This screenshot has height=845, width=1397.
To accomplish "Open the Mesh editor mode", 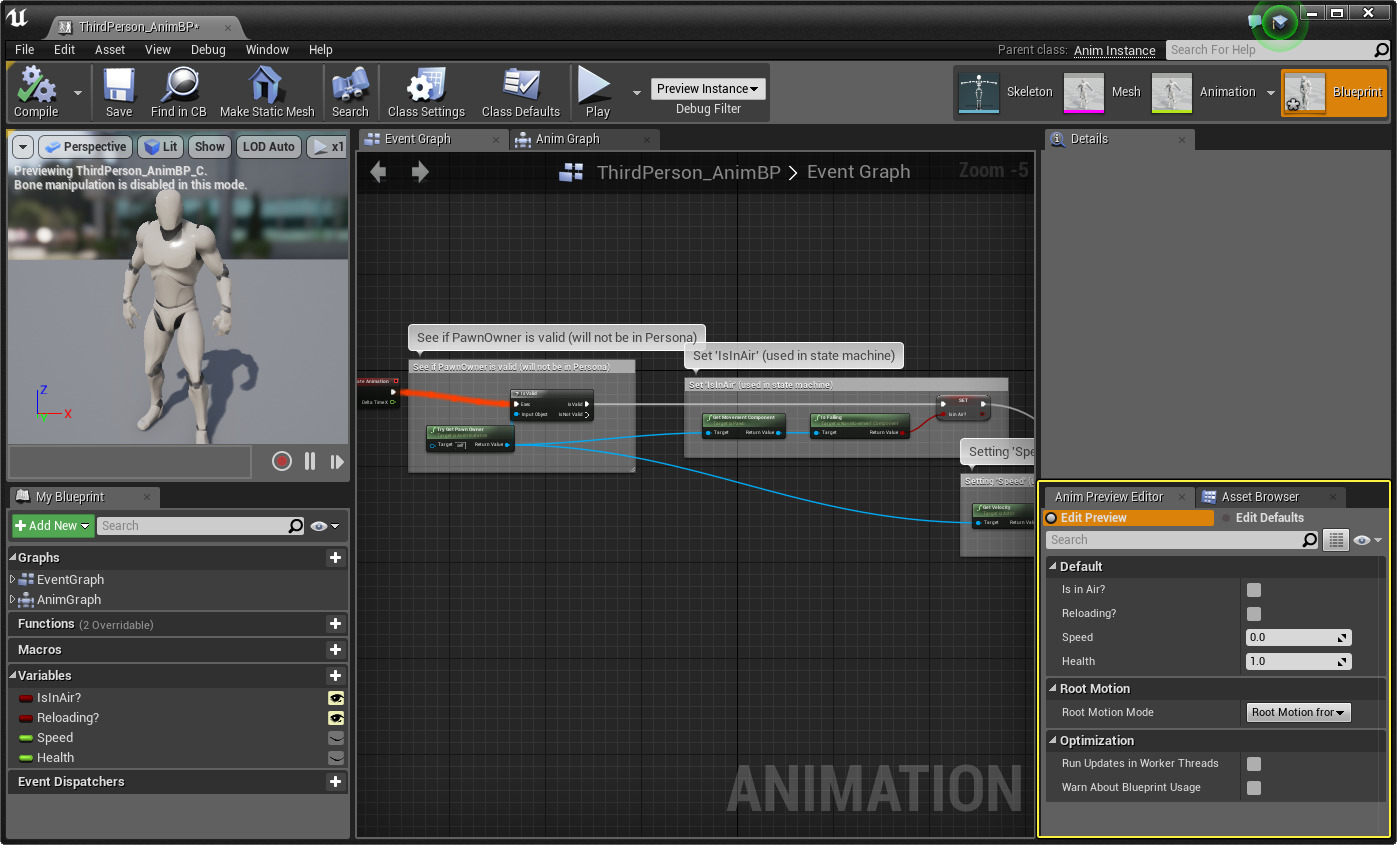I will [x=1104, y=91].
